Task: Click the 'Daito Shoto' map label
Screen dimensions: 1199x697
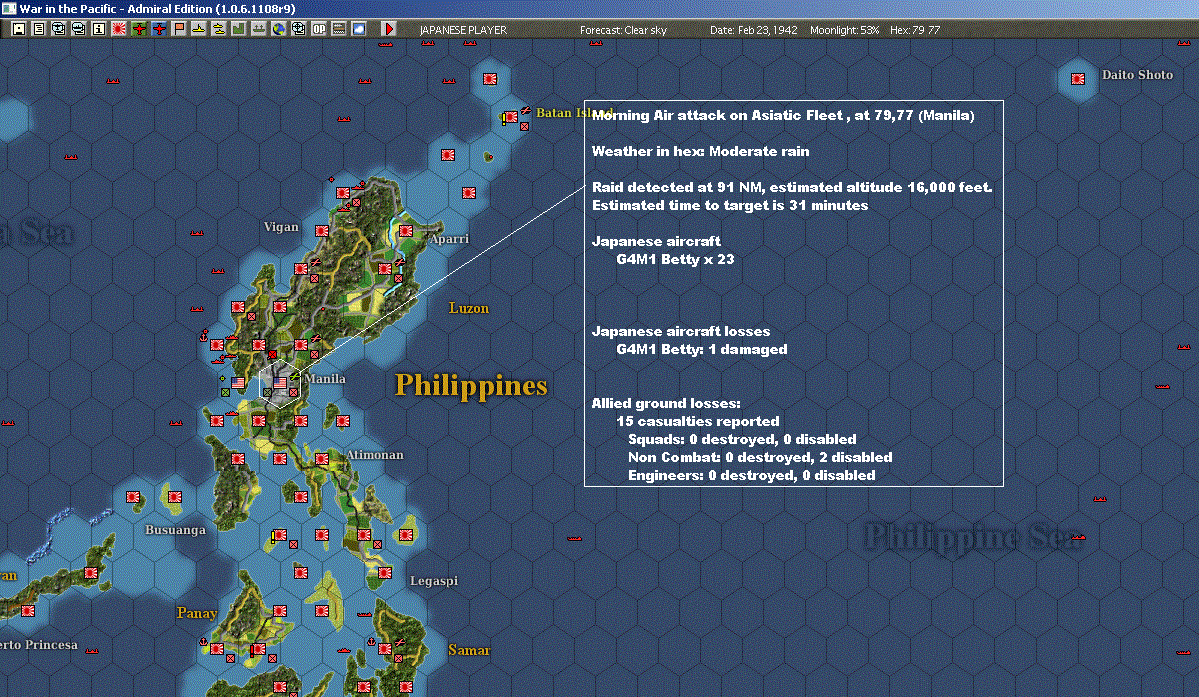Action: [x=1137, y=74]
